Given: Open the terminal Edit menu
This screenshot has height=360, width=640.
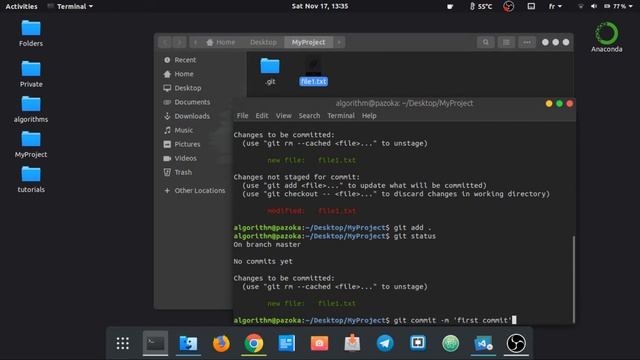Looking at the screenshot, I should tap(262, 116).
